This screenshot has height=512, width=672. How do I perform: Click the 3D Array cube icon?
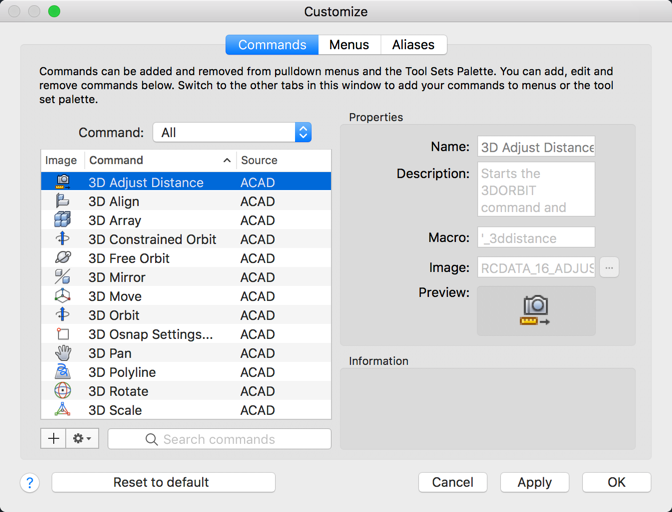pyautogui.click(x=62, y=220)
